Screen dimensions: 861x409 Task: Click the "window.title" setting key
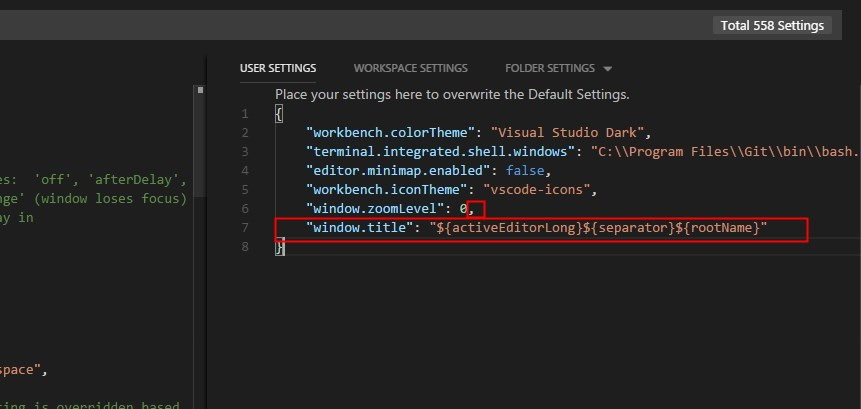(360, 228)
